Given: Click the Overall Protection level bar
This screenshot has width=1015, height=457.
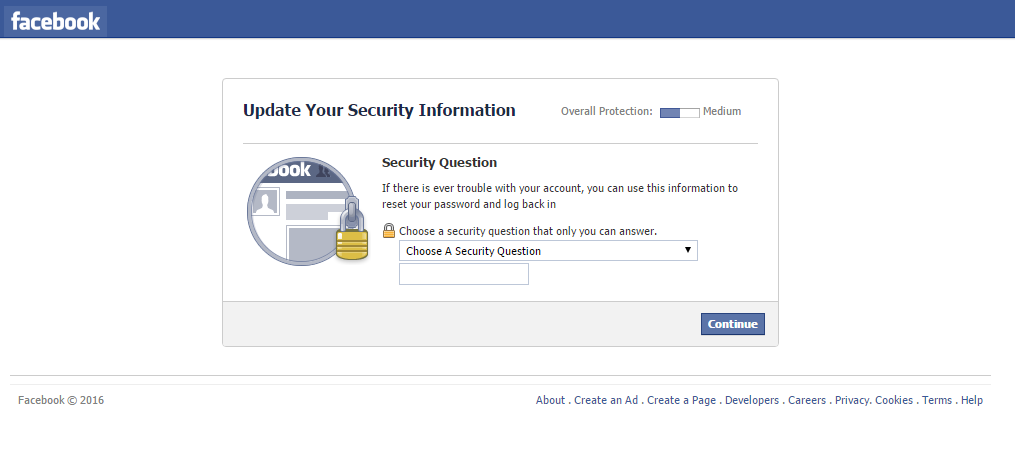Looking at the screenshot, I should (680, 113).
